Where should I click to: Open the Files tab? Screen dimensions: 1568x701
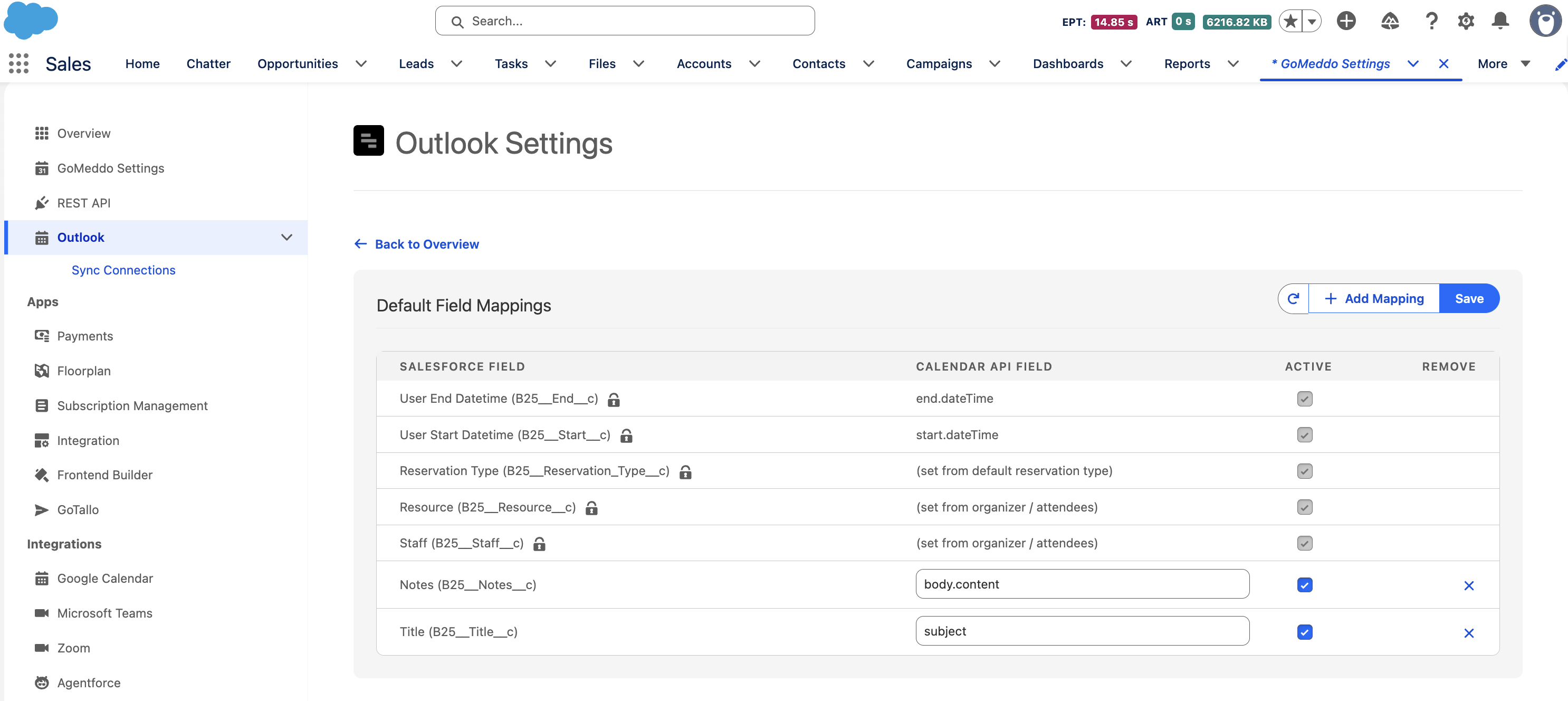click(602, 64)
